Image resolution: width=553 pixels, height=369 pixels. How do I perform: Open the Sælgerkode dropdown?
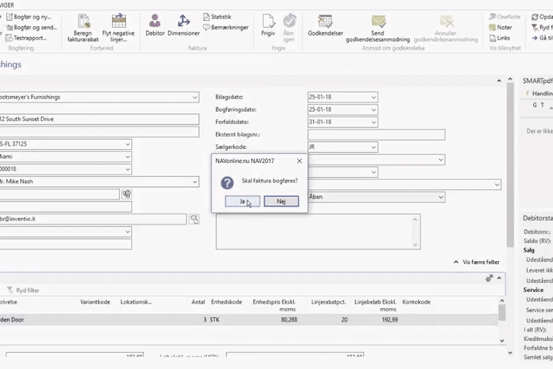[373, 147]
